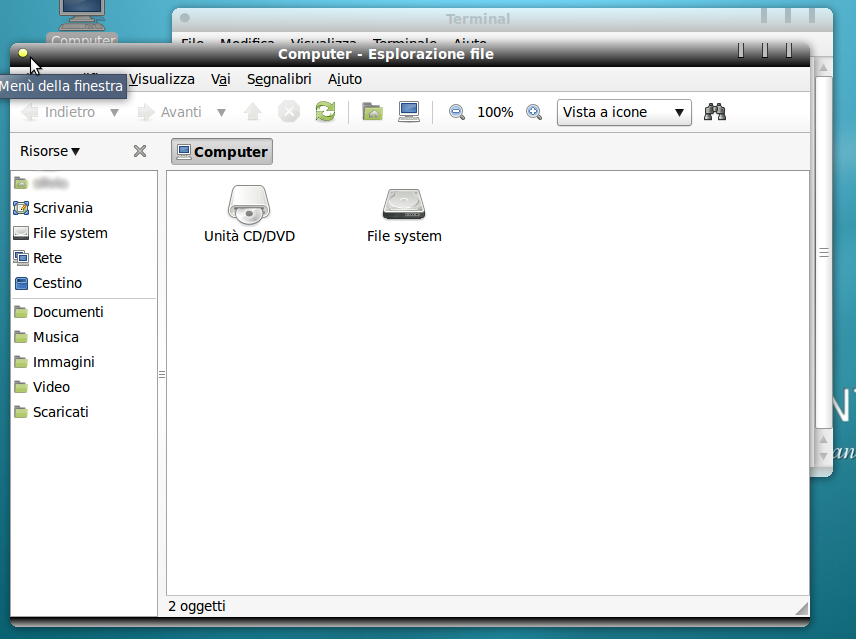
Task: Click the Indietro back button
Action: [59, 112]
